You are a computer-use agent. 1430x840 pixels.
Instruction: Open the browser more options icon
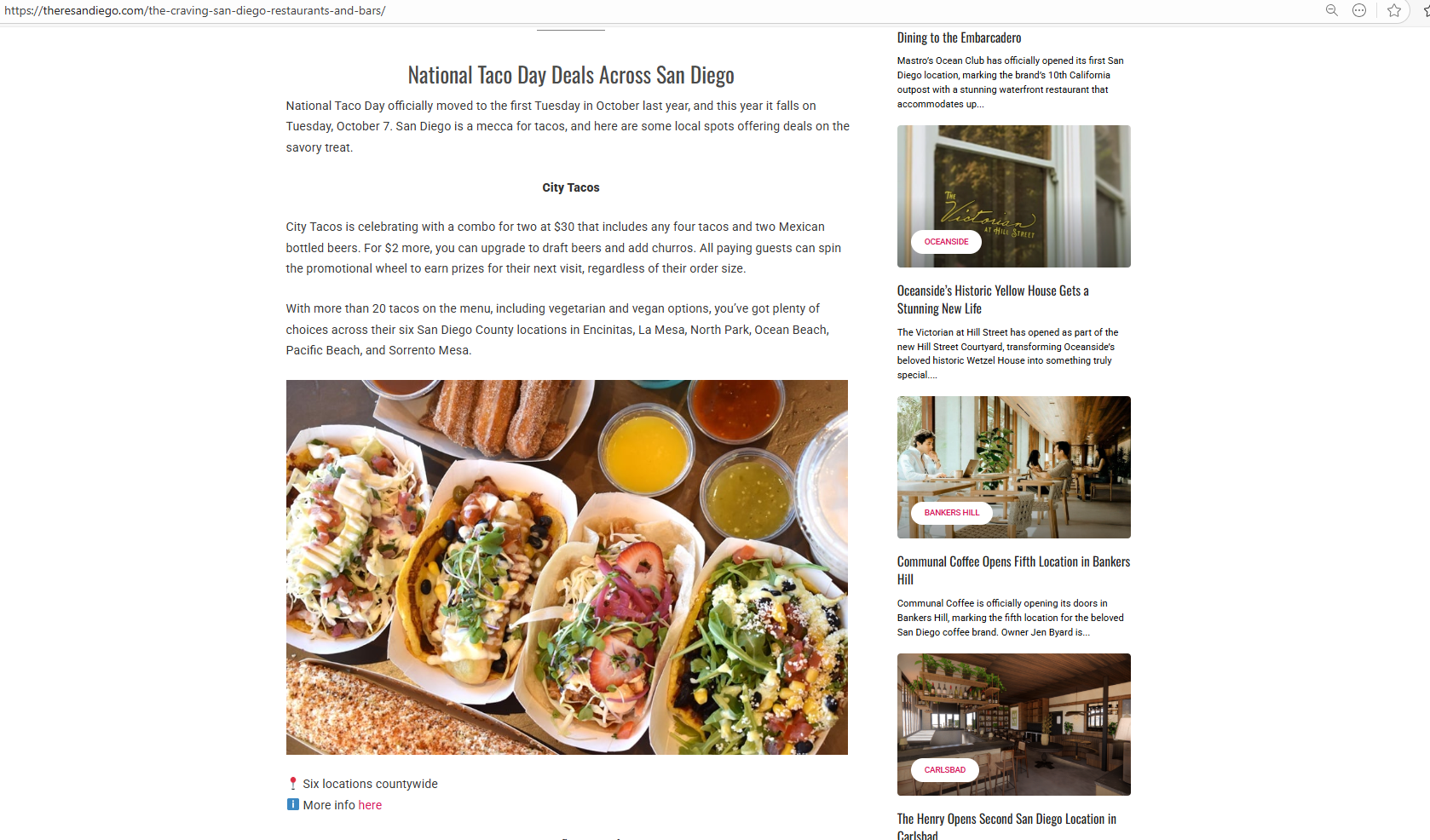tap(1359, 10)
